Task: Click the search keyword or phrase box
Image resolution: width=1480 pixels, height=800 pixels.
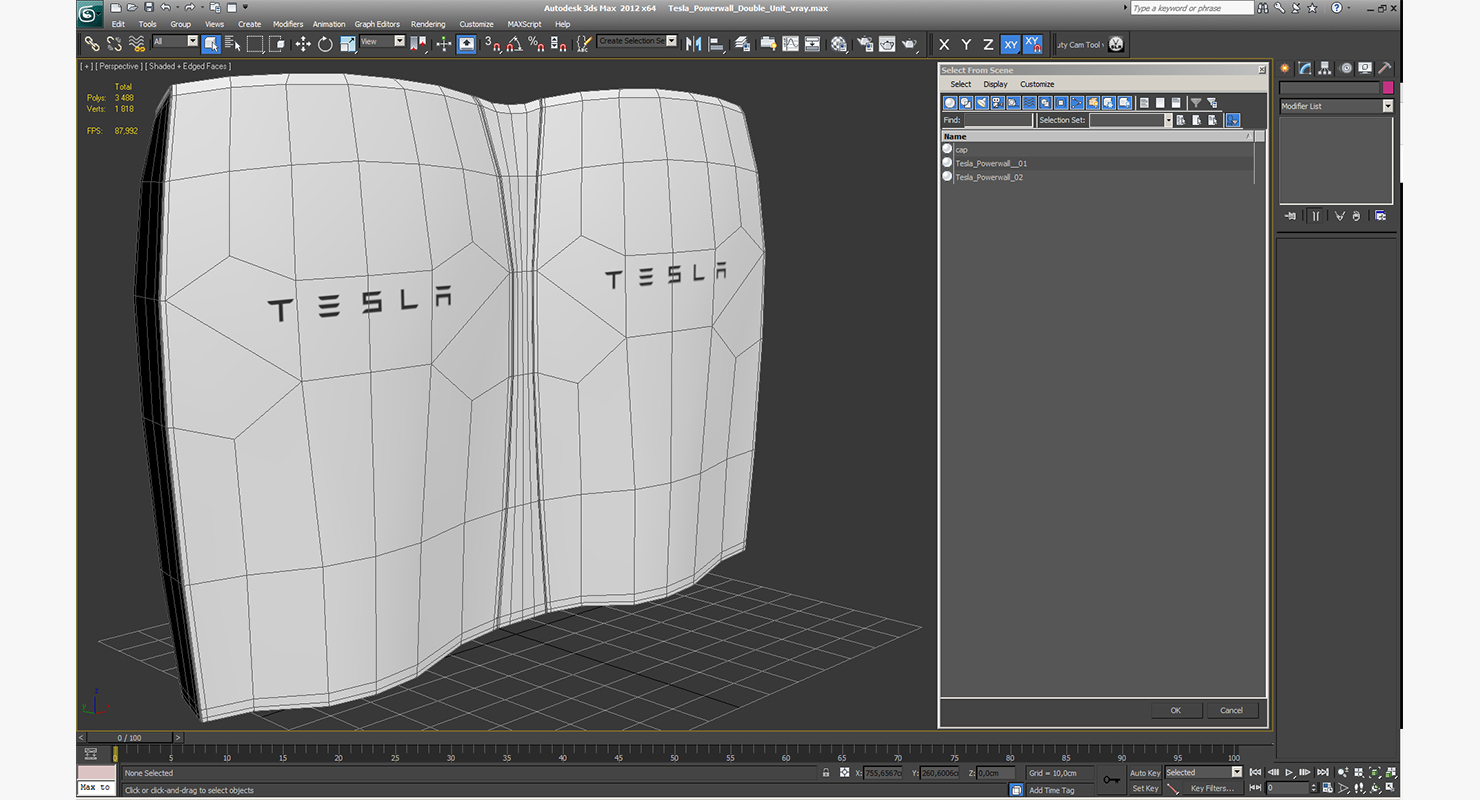Action: point(1192,8)
